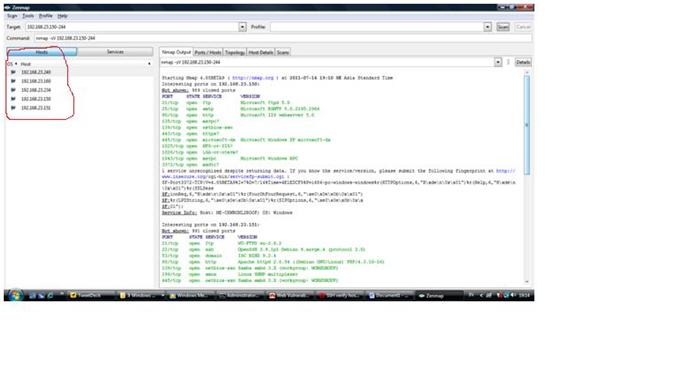Click the system tray volume icon
This screenshot has width=683, height=384.
tap(513, 295)
